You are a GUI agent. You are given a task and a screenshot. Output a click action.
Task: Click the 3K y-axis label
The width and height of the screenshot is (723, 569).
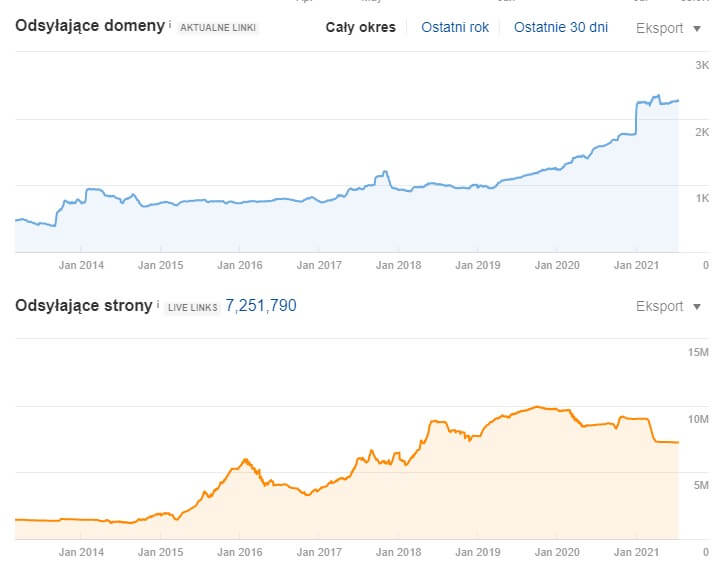701,65
